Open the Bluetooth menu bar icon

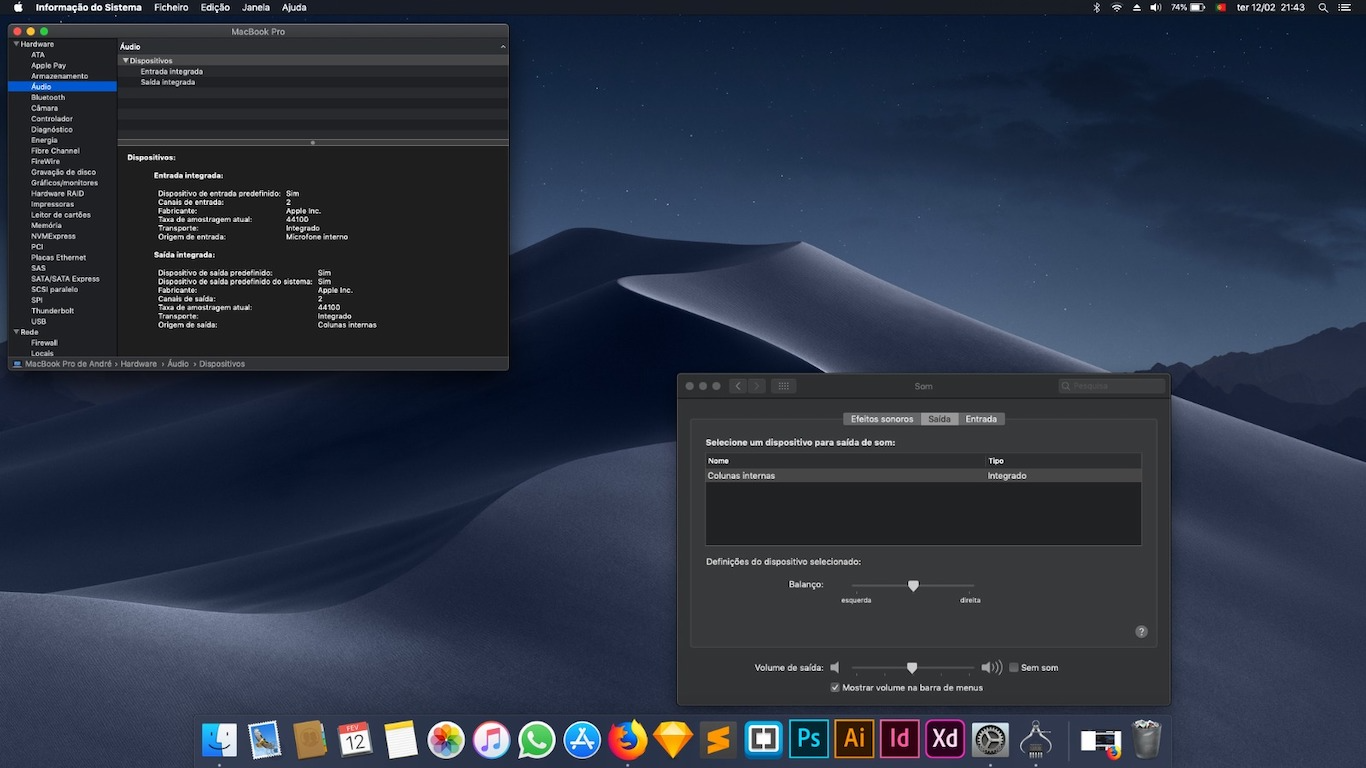coord(1096,7)
